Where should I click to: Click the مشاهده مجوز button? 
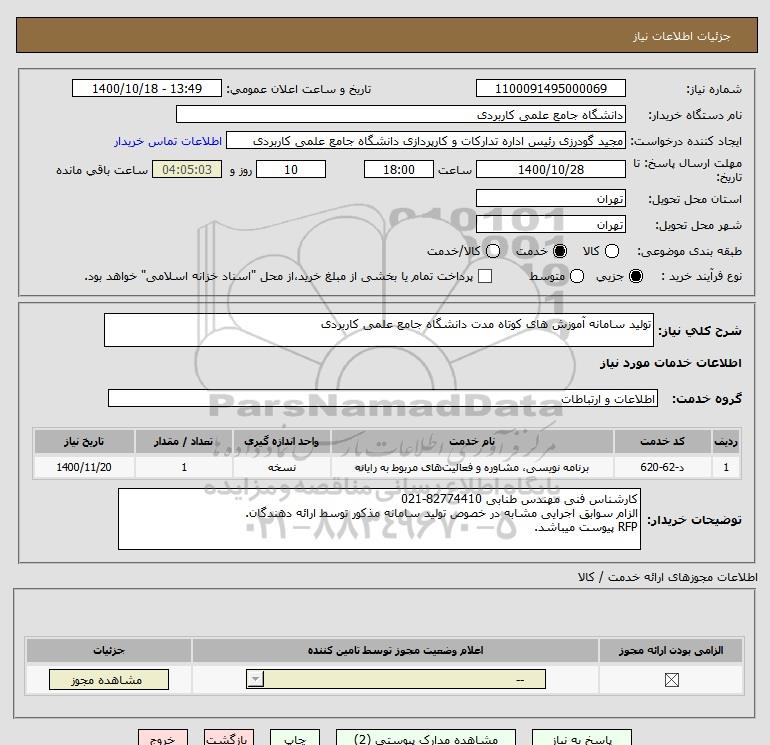[109, 680]
